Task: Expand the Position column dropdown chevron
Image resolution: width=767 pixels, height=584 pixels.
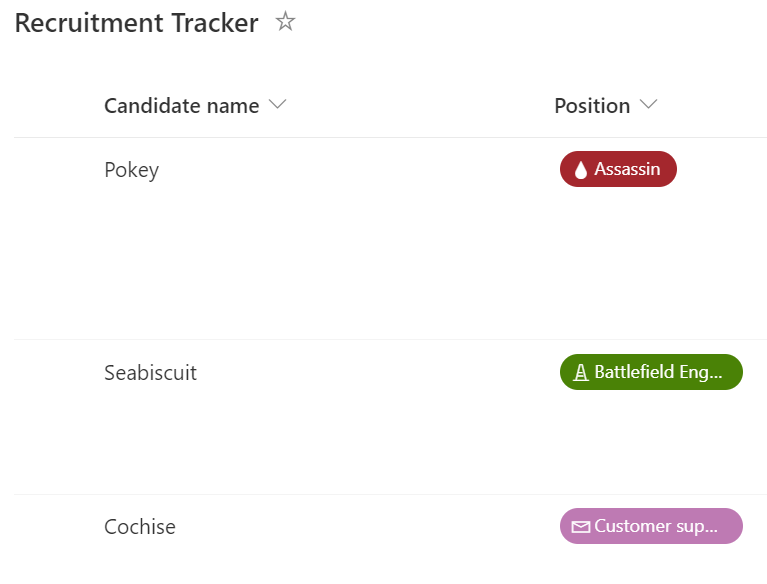Action: (x=648, y=105)
